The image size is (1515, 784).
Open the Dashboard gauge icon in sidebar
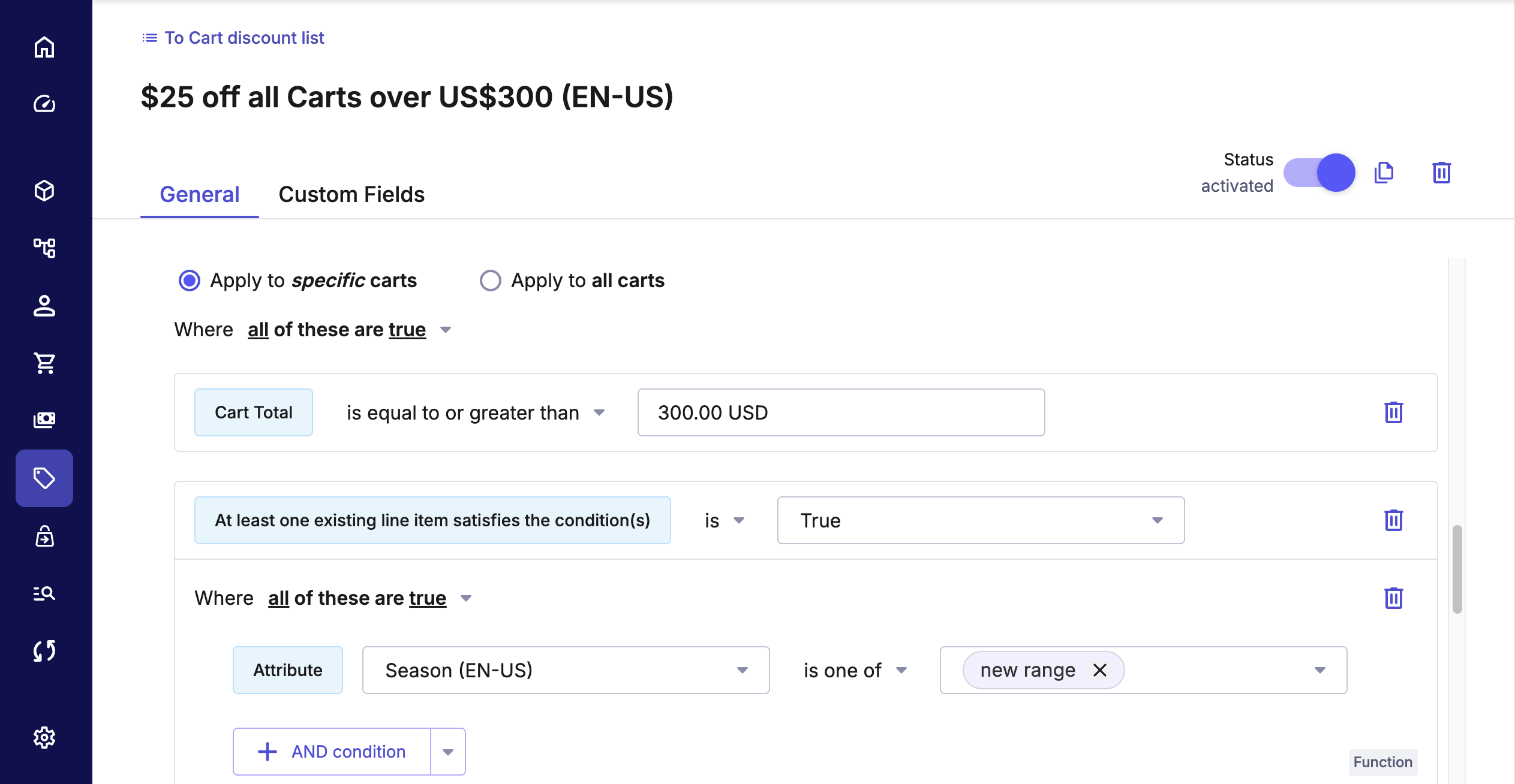tap(44, 104)
